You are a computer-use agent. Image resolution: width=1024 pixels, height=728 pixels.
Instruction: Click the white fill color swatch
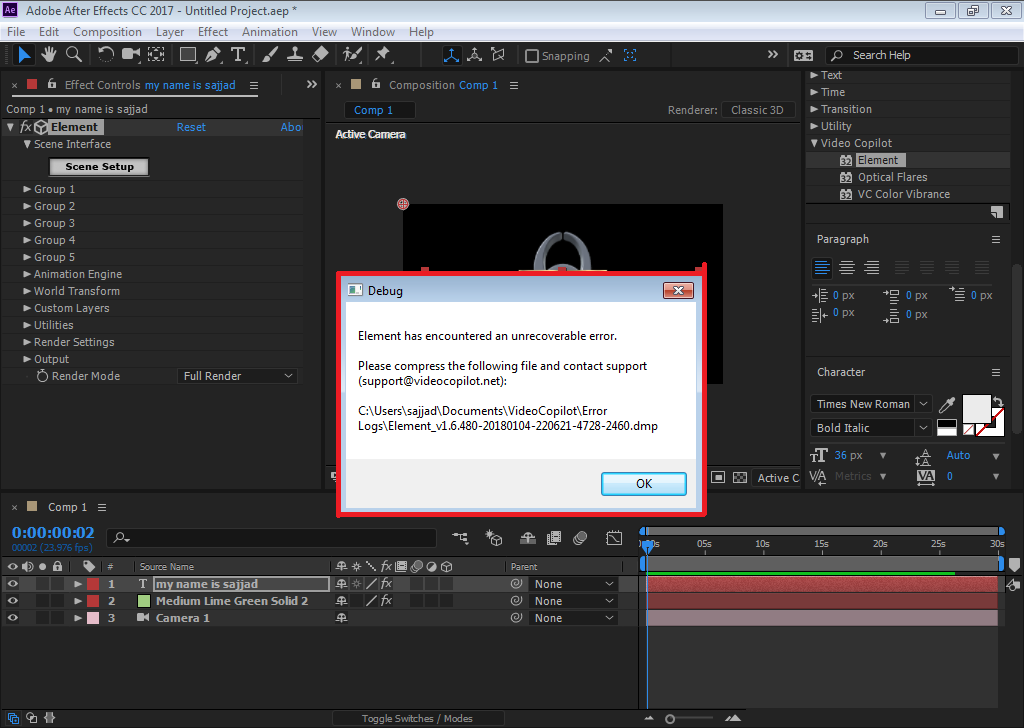976,409
